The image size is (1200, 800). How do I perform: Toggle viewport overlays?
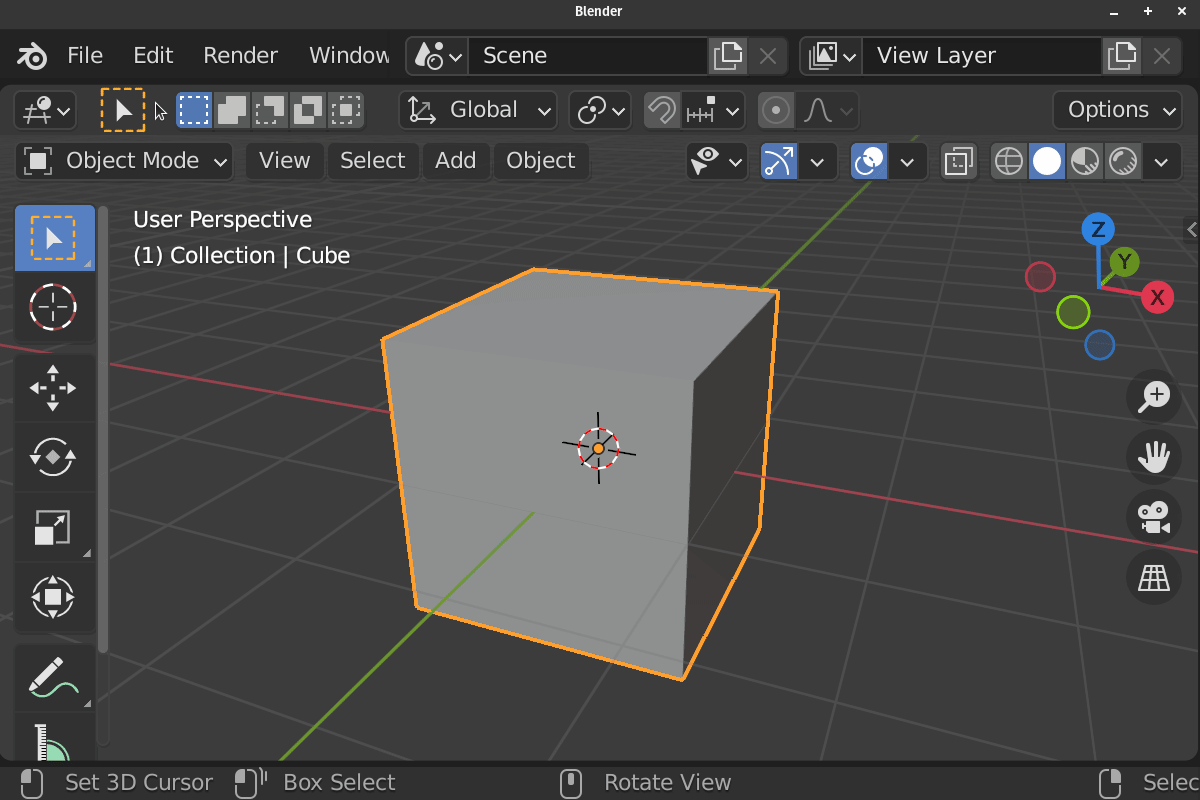click(869, 161)
